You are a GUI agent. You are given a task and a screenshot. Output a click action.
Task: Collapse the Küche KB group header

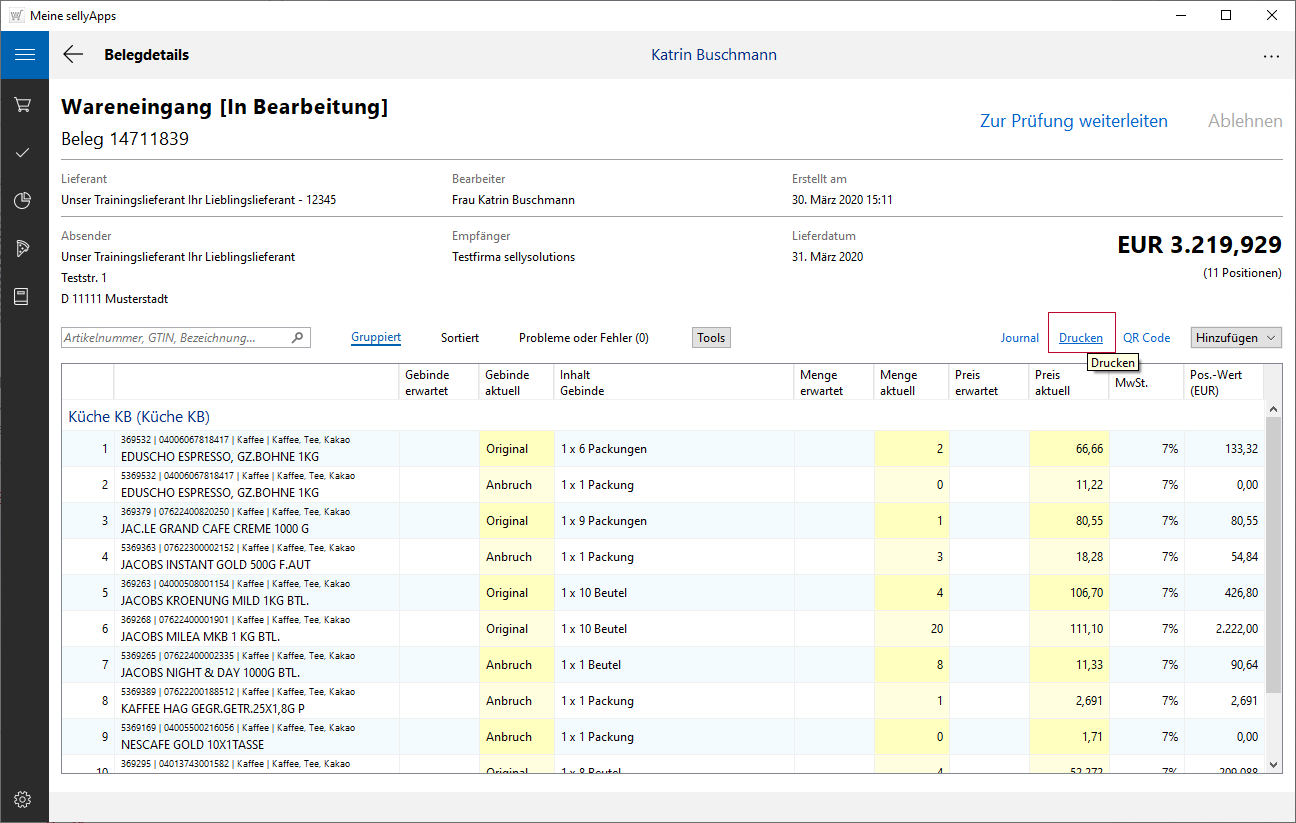tap(139, 416)
